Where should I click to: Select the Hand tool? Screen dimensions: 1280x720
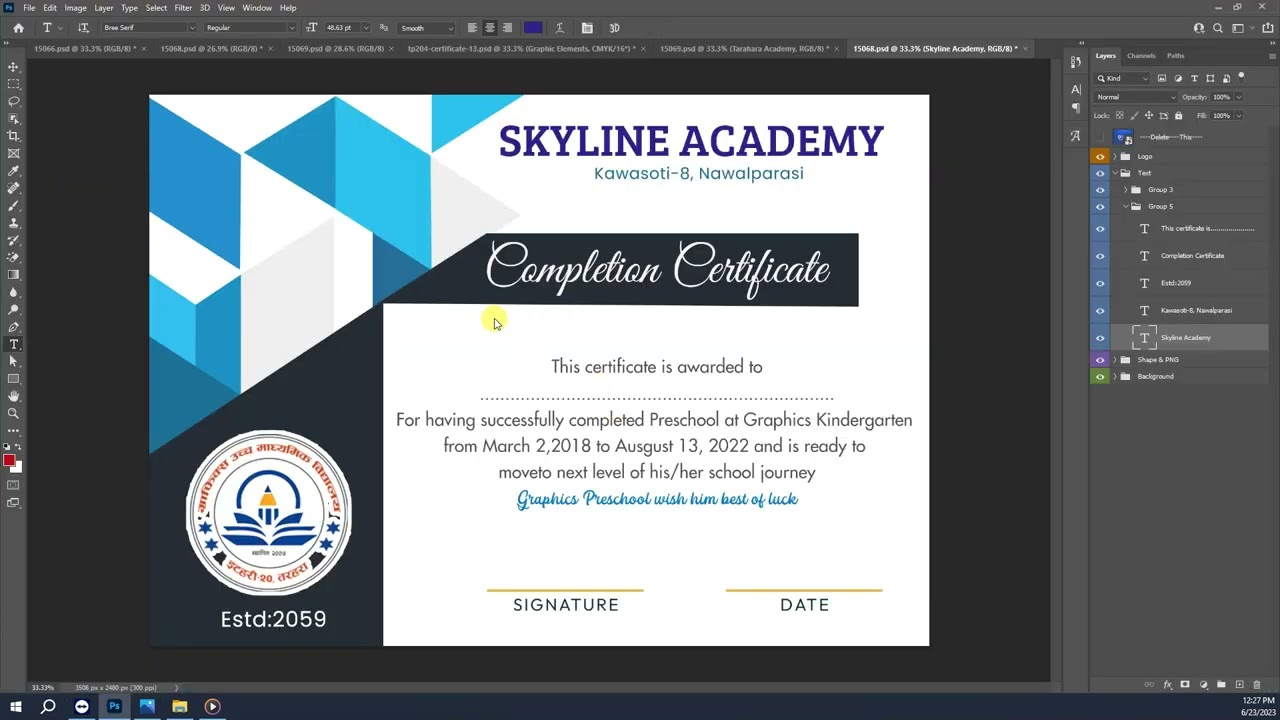coord(13,396)
